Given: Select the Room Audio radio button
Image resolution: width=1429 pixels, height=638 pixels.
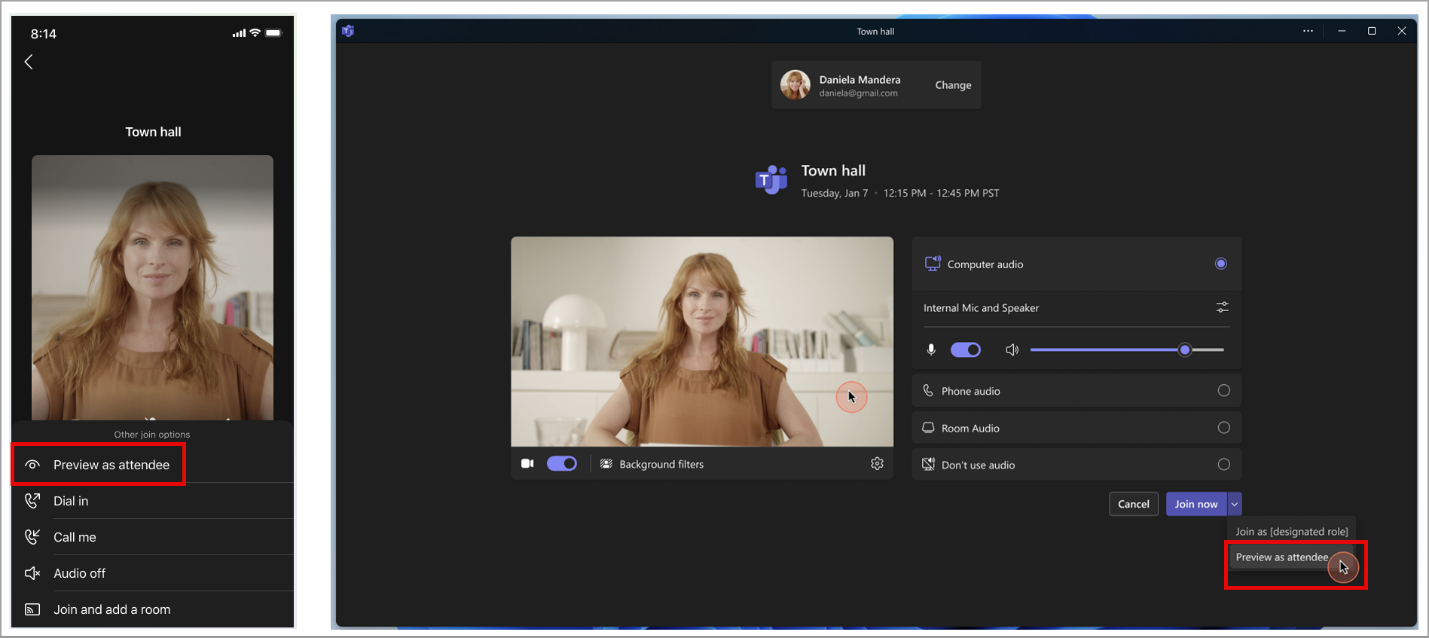Looking at the screenshot, I should coord(1224,428).
